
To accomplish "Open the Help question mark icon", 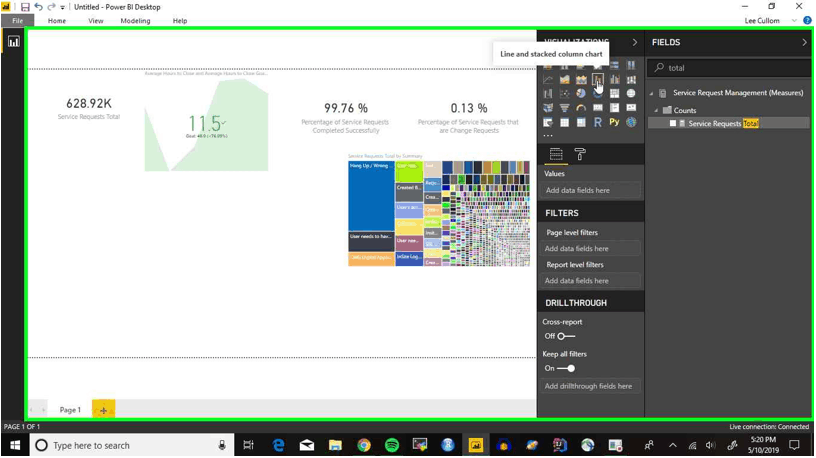I will click(x=807, y=21).
